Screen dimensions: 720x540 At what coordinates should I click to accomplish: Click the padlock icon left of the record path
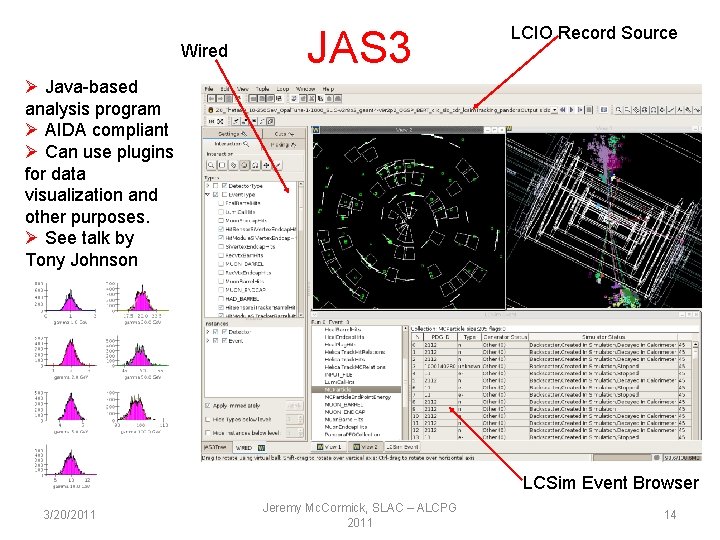click(210, 110)
